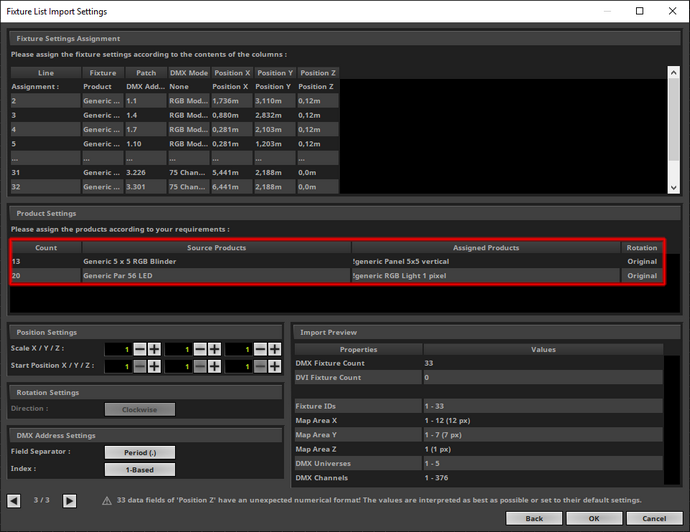This screenshot has height=532, width=690.
Task: Click the DMX Mode column header
Action: (x=189, y=73)
